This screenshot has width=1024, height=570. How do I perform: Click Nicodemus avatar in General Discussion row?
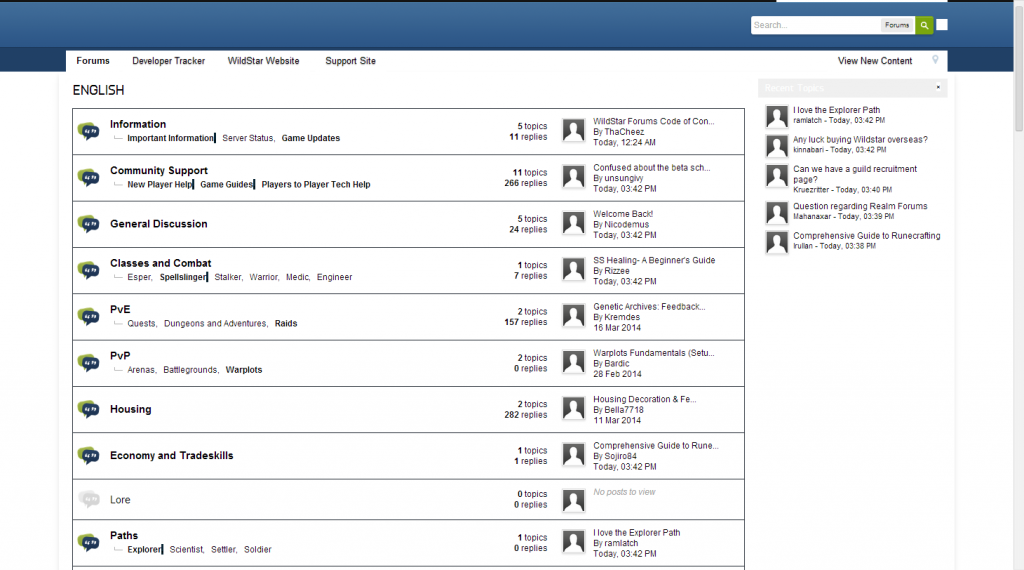click(573, 223)
